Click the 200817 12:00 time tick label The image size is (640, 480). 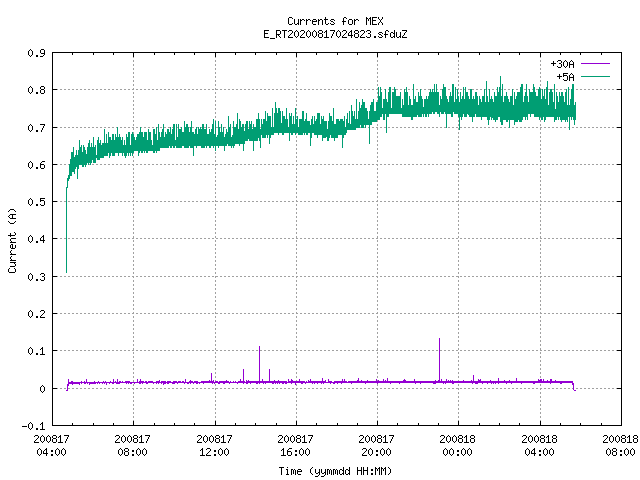tap(214, 445)
